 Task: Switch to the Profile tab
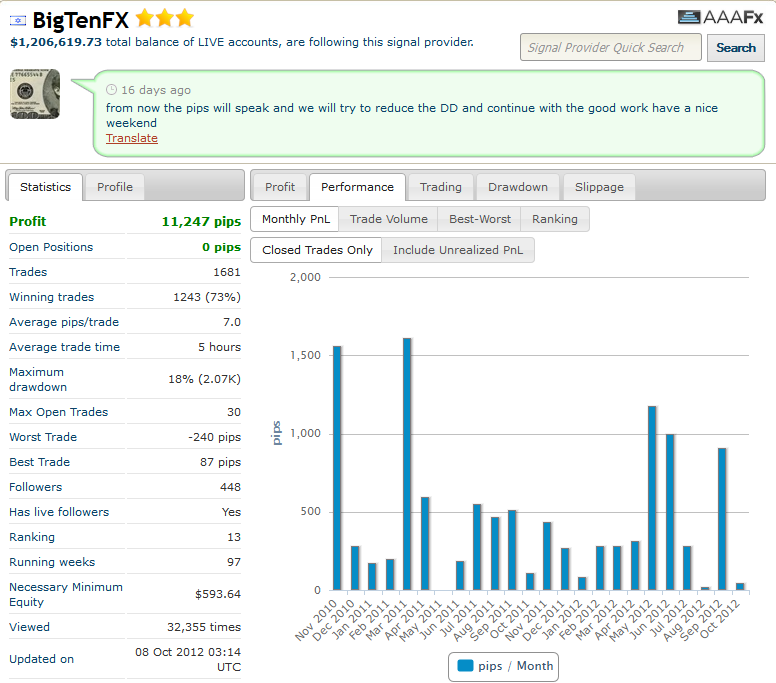pyautogui.click(x=115, y=187)
